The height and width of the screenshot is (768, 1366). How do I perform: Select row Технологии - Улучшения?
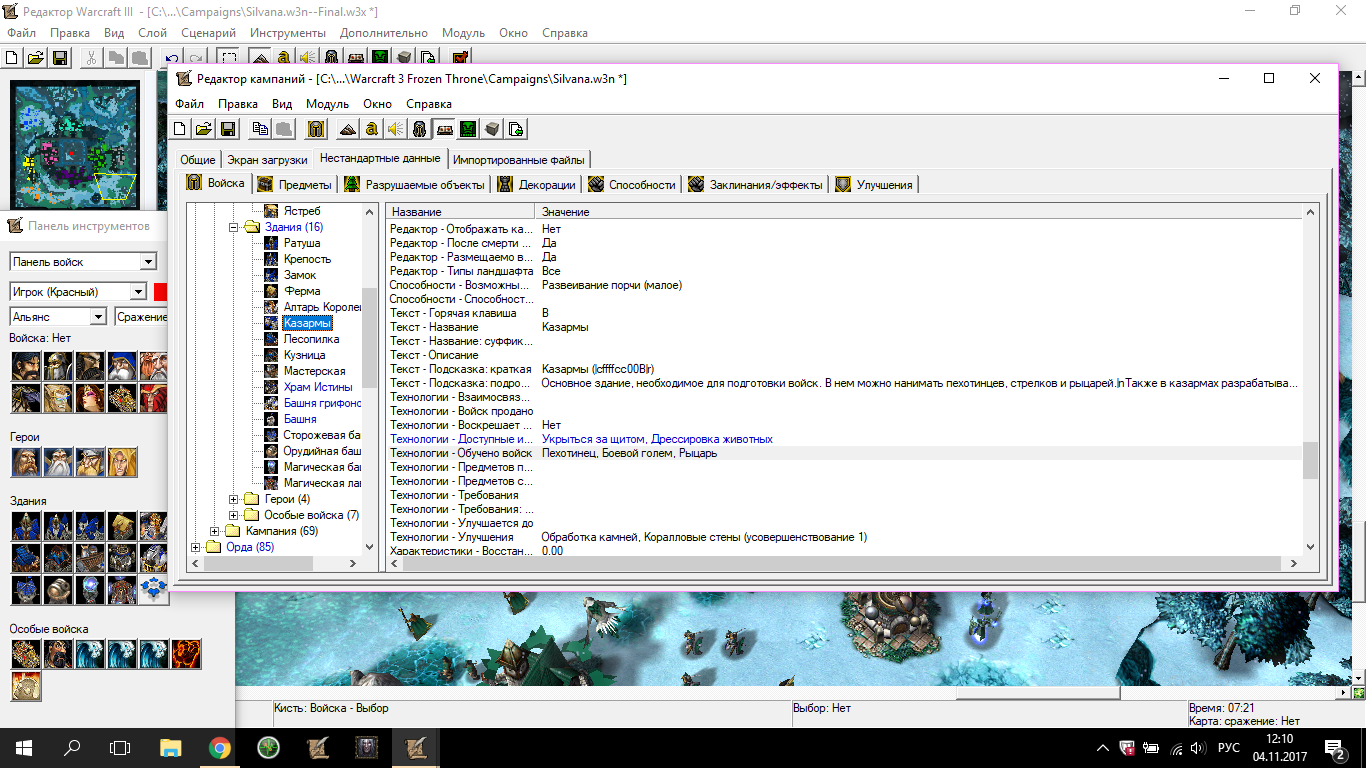[x=845, y=537]
